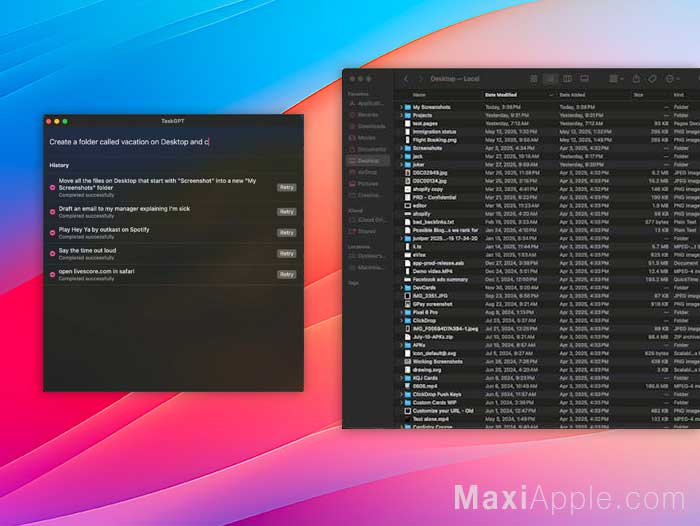Retry the 'Say the time out loud' task
The height and width of the screenshot is (526, 700).
click(286, 254)
